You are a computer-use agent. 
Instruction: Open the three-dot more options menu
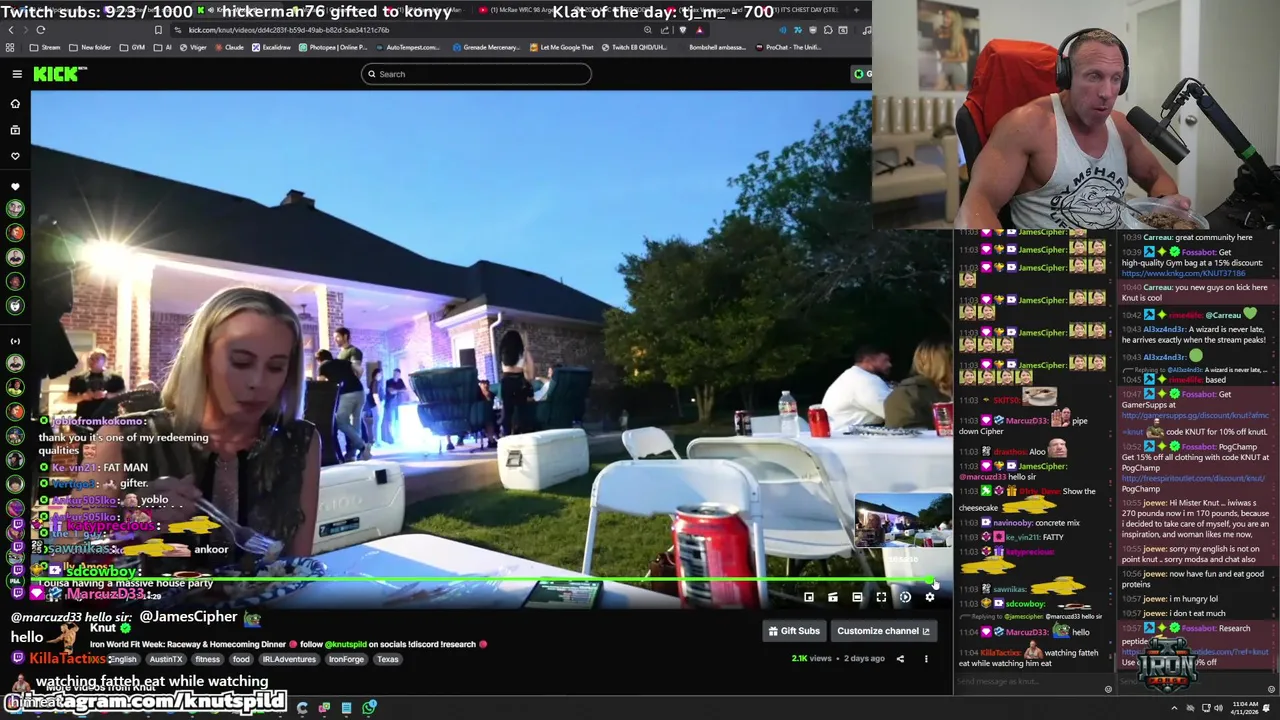(926, 659)
